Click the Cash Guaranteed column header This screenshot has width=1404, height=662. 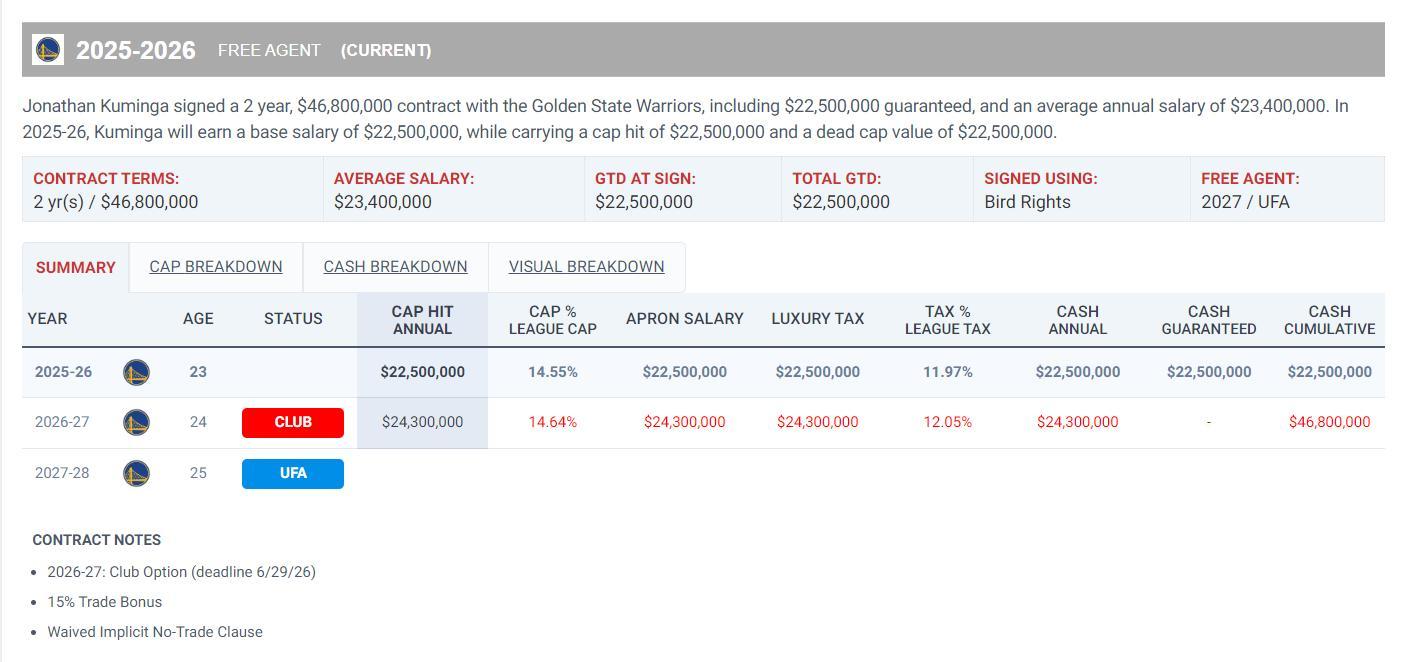tap(1208, 320)
